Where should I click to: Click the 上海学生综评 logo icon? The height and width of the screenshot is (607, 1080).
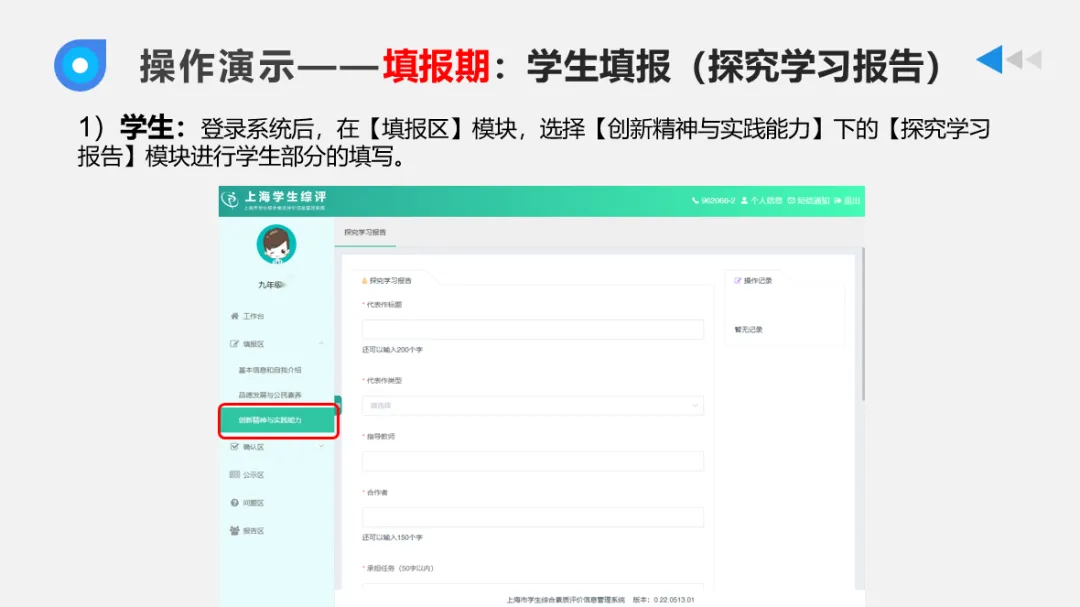[230, 200]
